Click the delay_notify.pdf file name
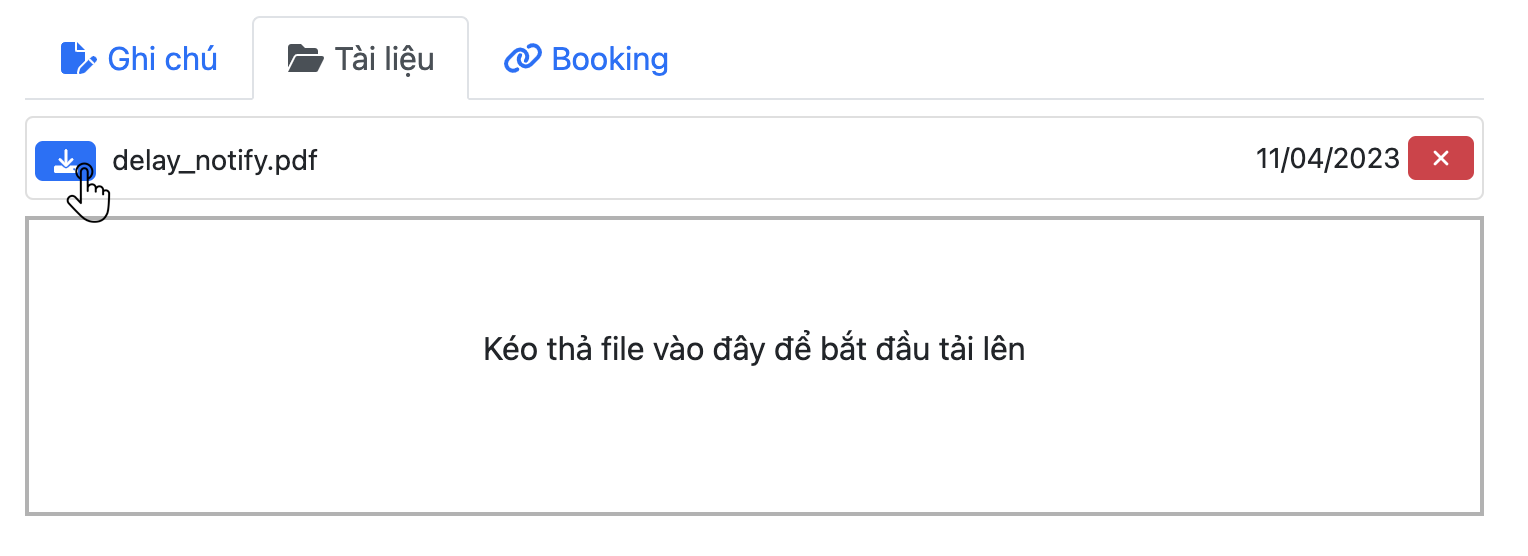This screenshot has height=556, width=1528. [x=215, y=160]
